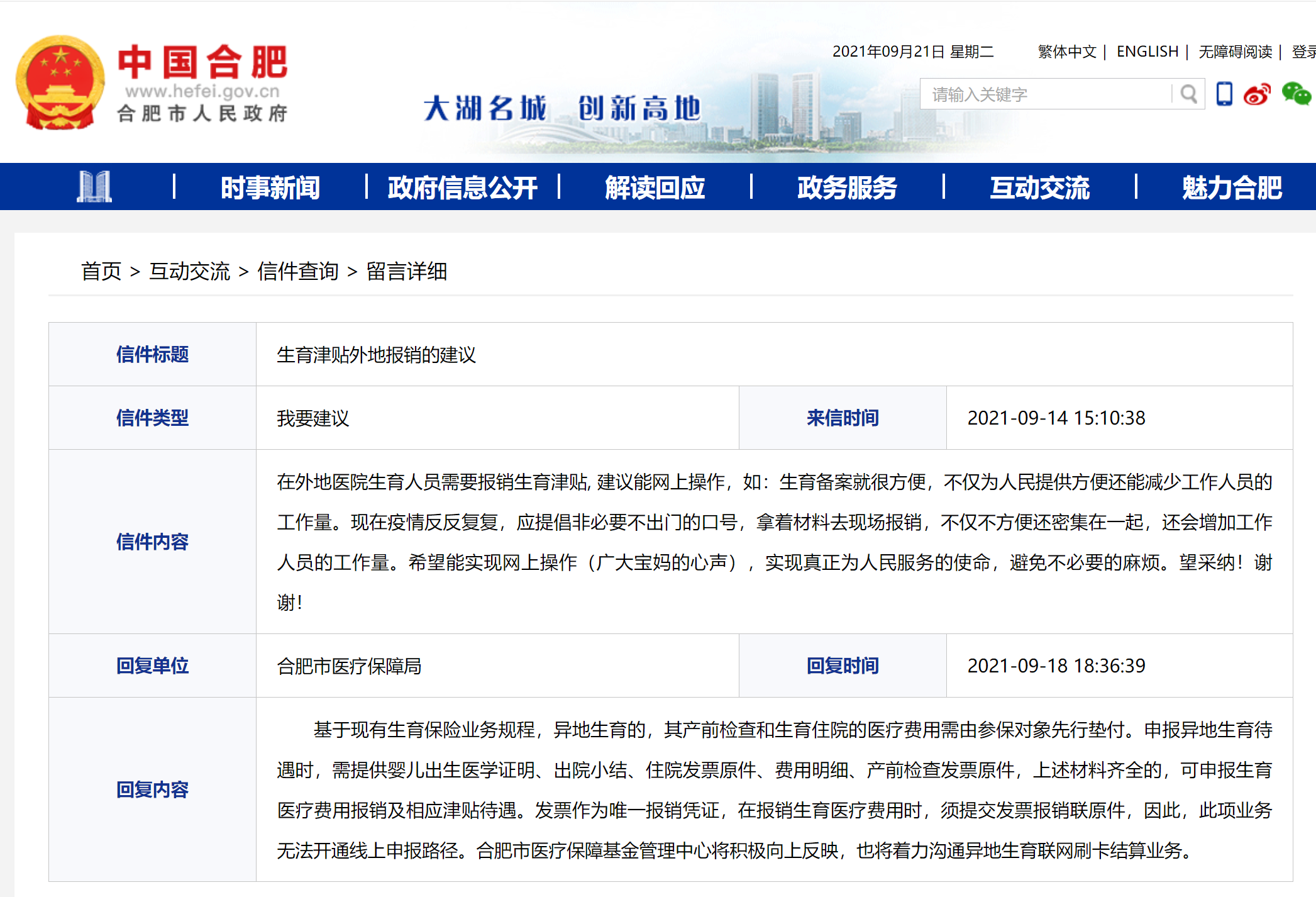Screen dimensions: 1316x897
Task: Click the date text 2021年09月21日 星期二
Action: (x=913, y=52)
